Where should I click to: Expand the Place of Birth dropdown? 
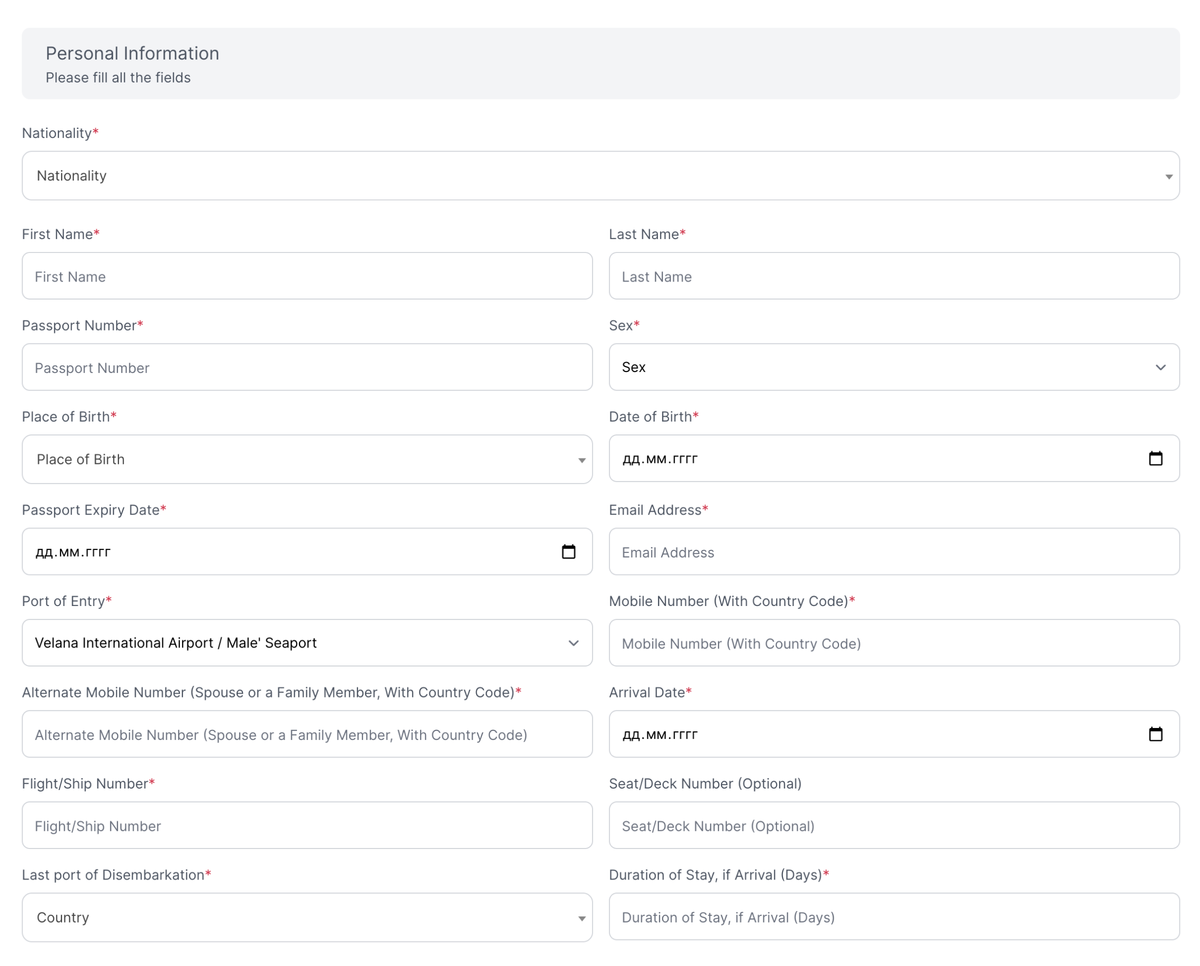coord(307,459)
